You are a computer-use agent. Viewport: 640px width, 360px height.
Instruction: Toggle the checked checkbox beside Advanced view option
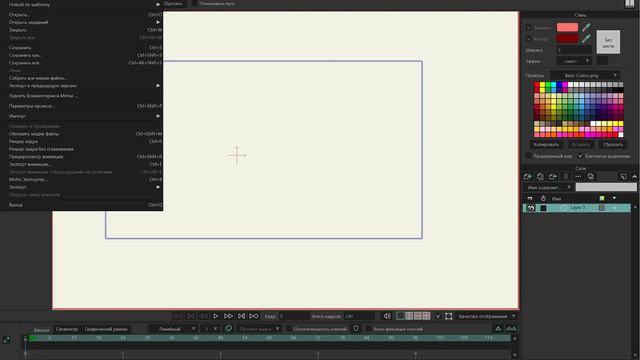[x=580, y=156]
